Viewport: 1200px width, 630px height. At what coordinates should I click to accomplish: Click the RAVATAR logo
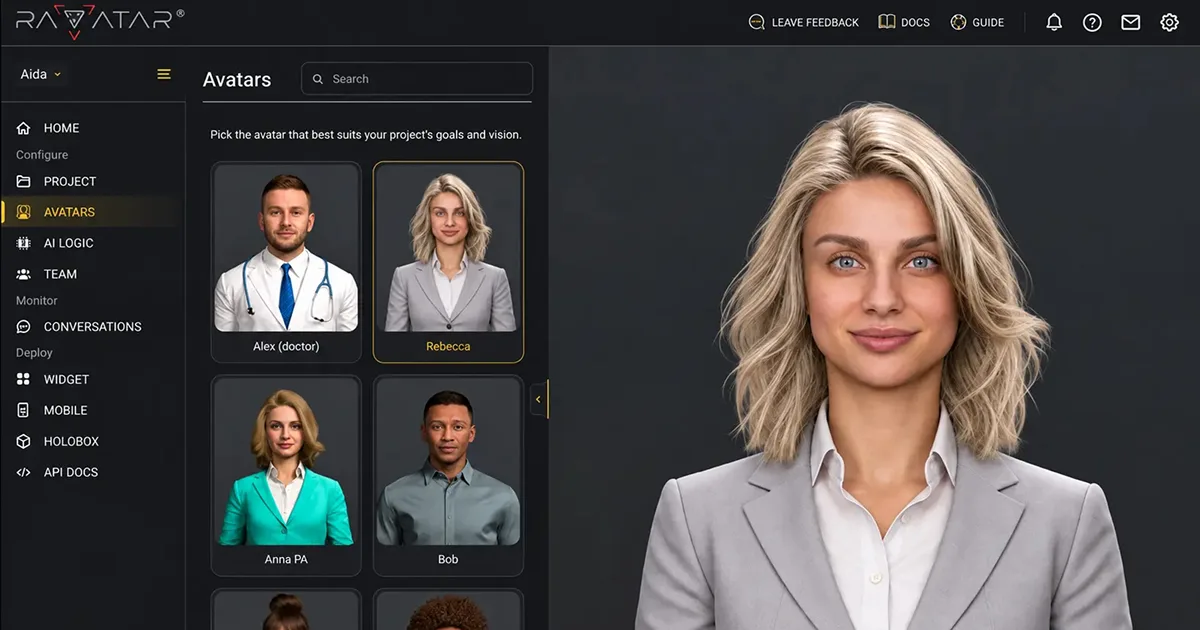(x=100, y=21)
